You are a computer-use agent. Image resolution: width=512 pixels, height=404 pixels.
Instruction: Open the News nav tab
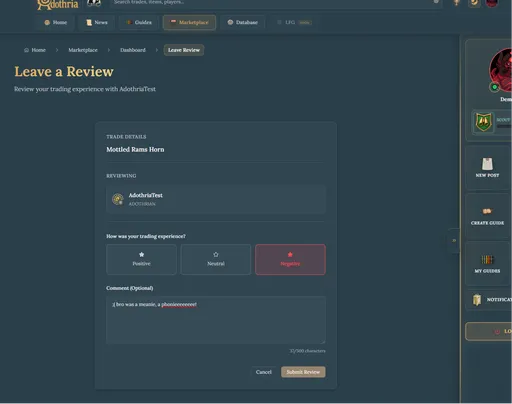[97, 22]
